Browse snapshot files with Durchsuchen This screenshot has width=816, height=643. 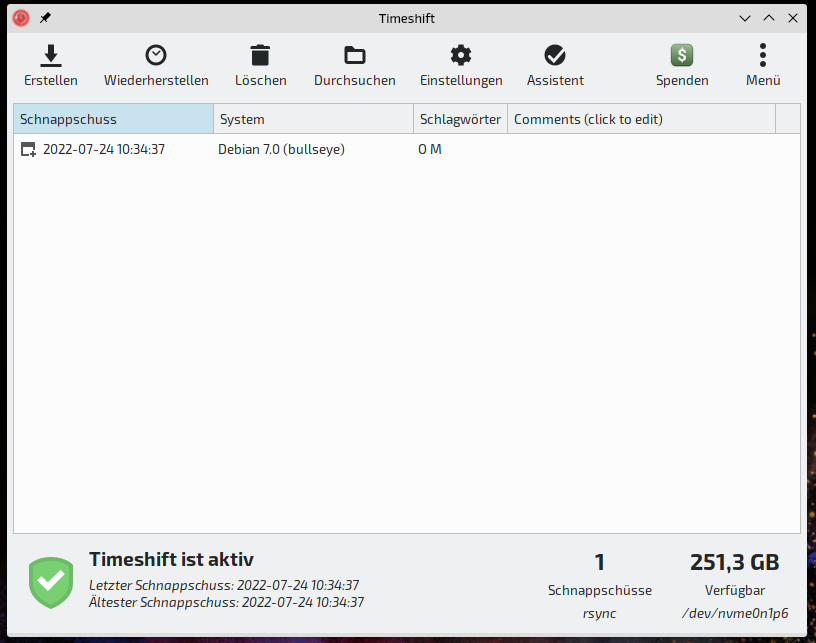point(354,65)
